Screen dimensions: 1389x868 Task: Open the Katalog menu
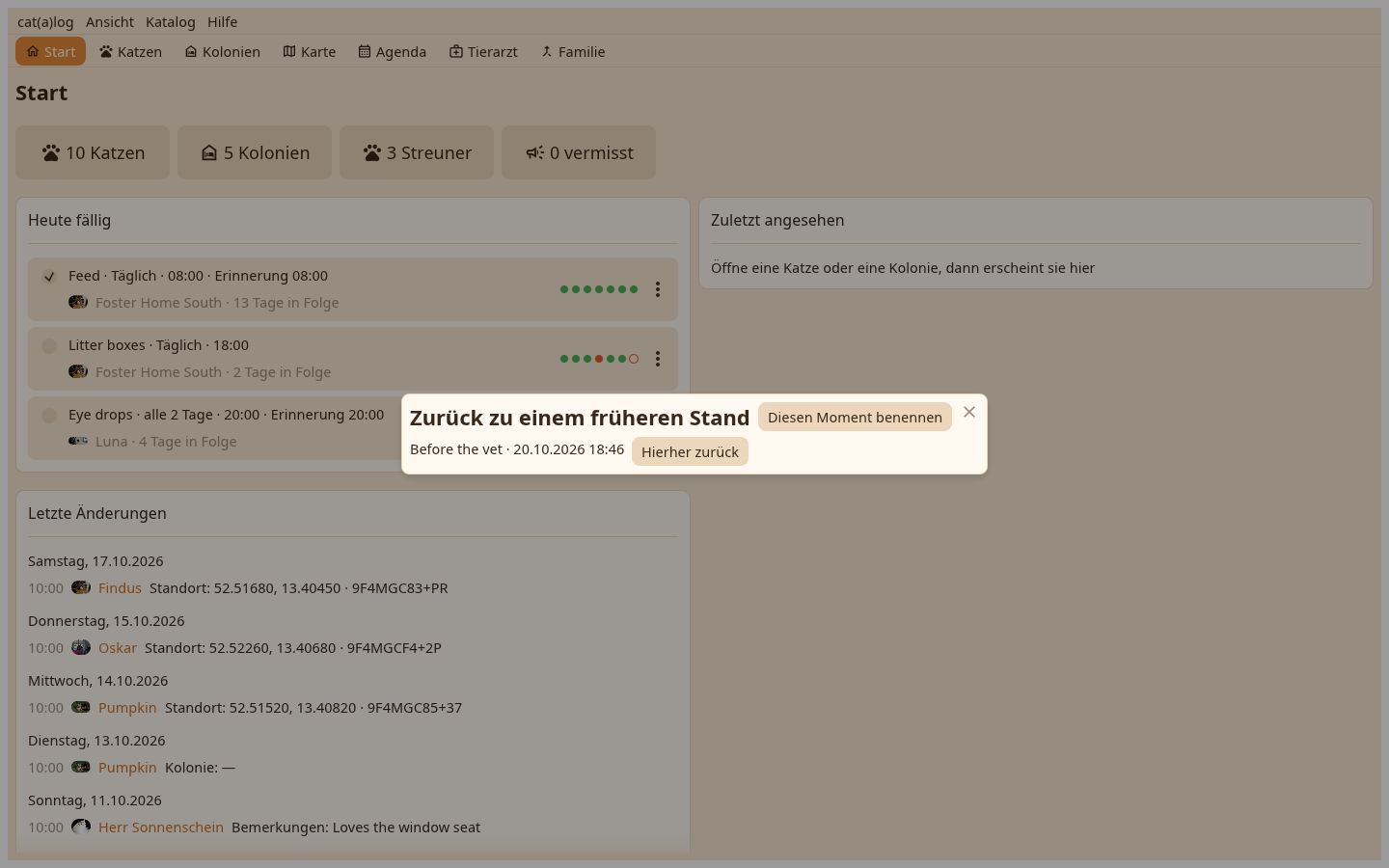[x=171, y=22]
